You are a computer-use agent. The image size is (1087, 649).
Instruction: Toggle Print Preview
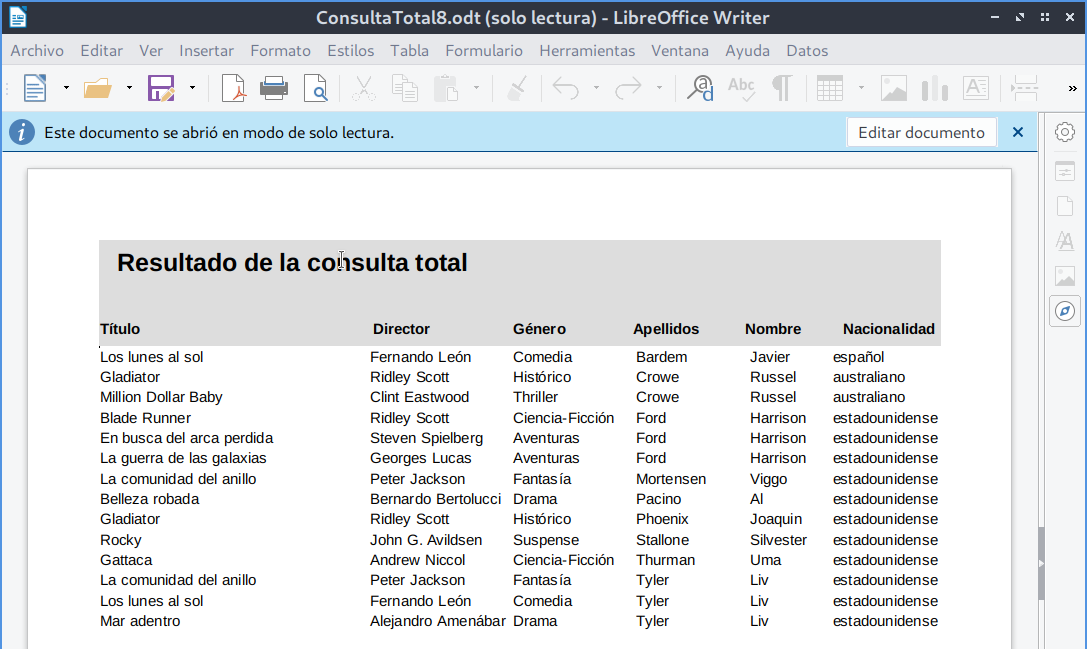pos(315,88)
